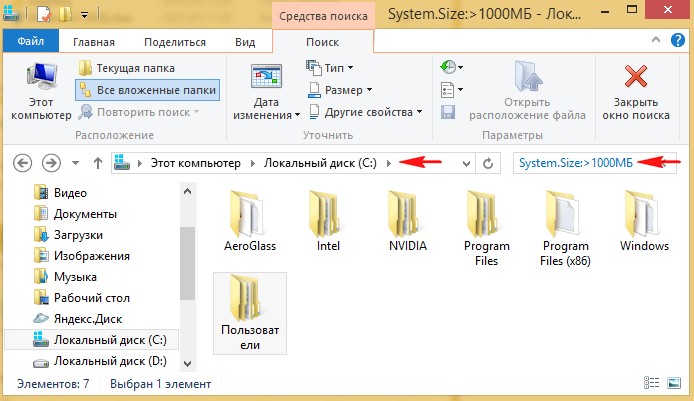The width and height of the screenshot is (694, 401).
Task: Click the Открыть расположение файла icon
Action: [x=527, y=76]
